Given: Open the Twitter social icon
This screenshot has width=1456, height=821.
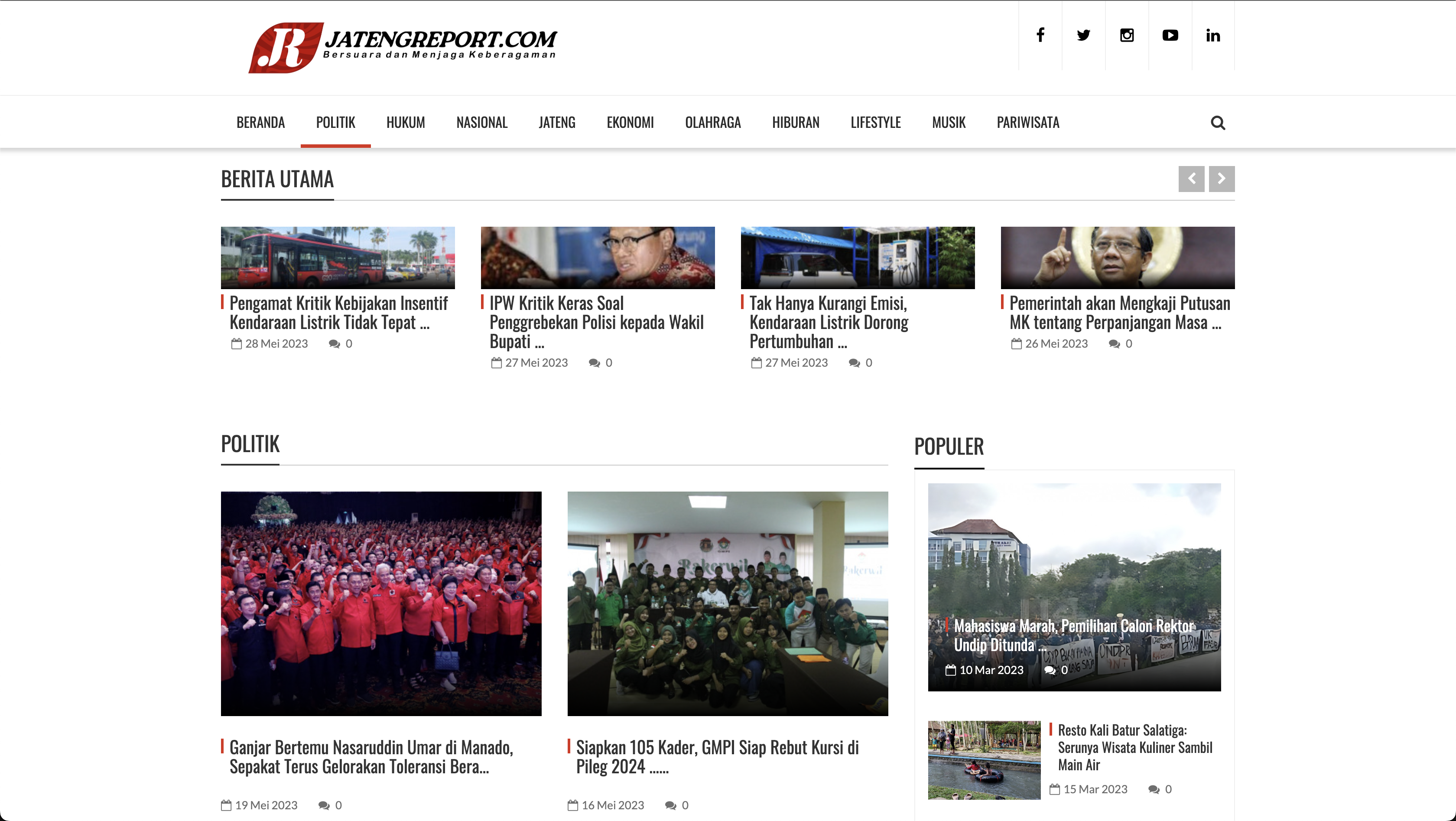Looking at the screenshot, I should coord(1083,35).
